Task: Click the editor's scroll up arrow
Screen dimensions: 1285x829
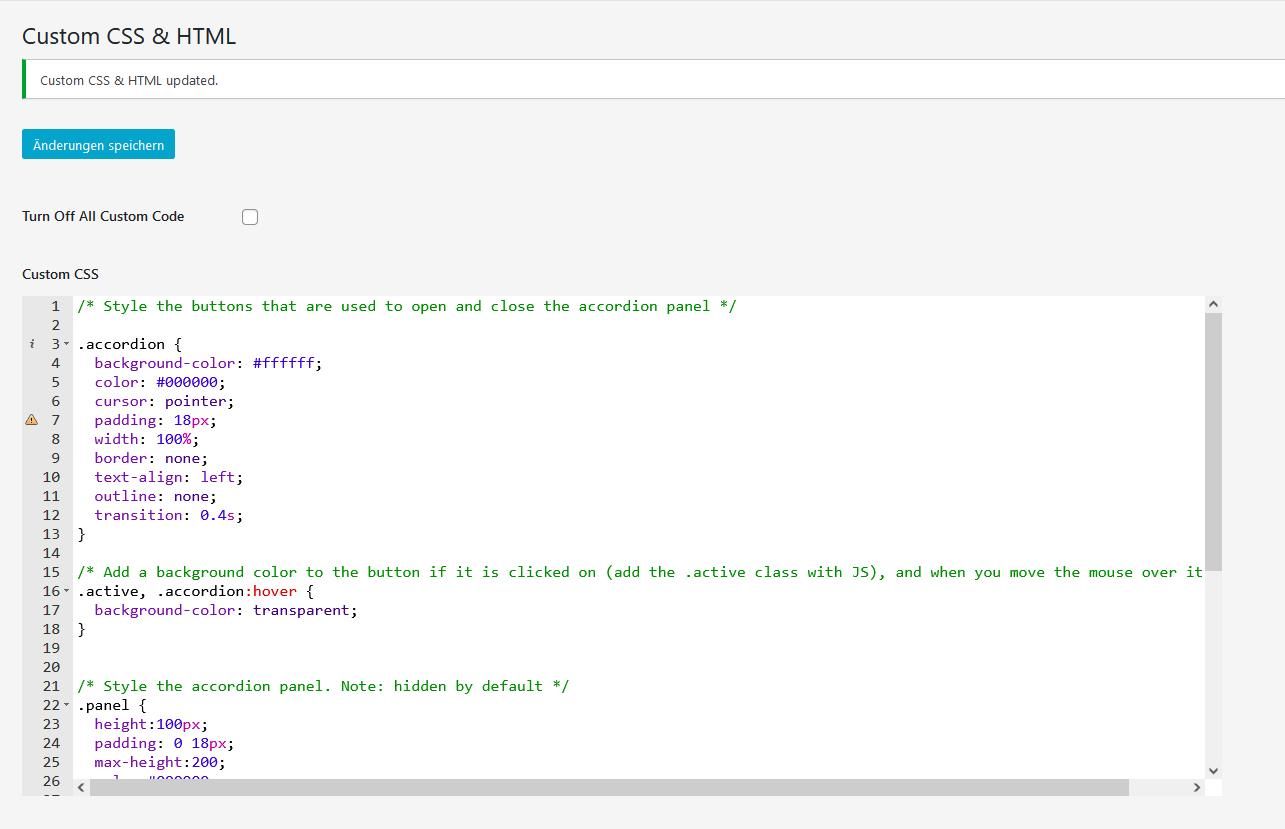Action: click(1213, 304)
